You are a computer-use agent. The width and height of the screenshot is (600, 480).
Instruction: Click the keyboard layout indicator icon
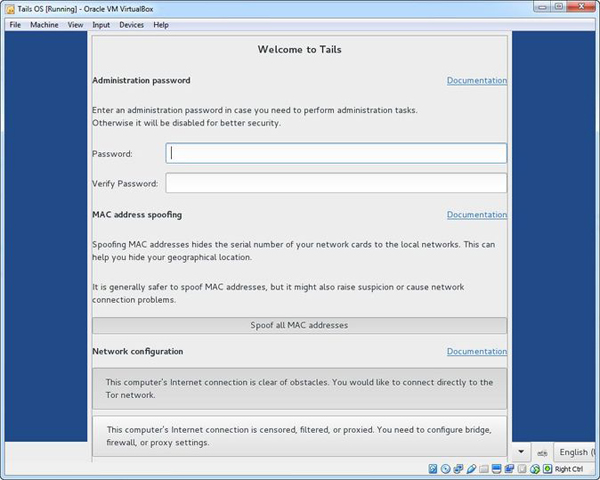pos(542,453)
